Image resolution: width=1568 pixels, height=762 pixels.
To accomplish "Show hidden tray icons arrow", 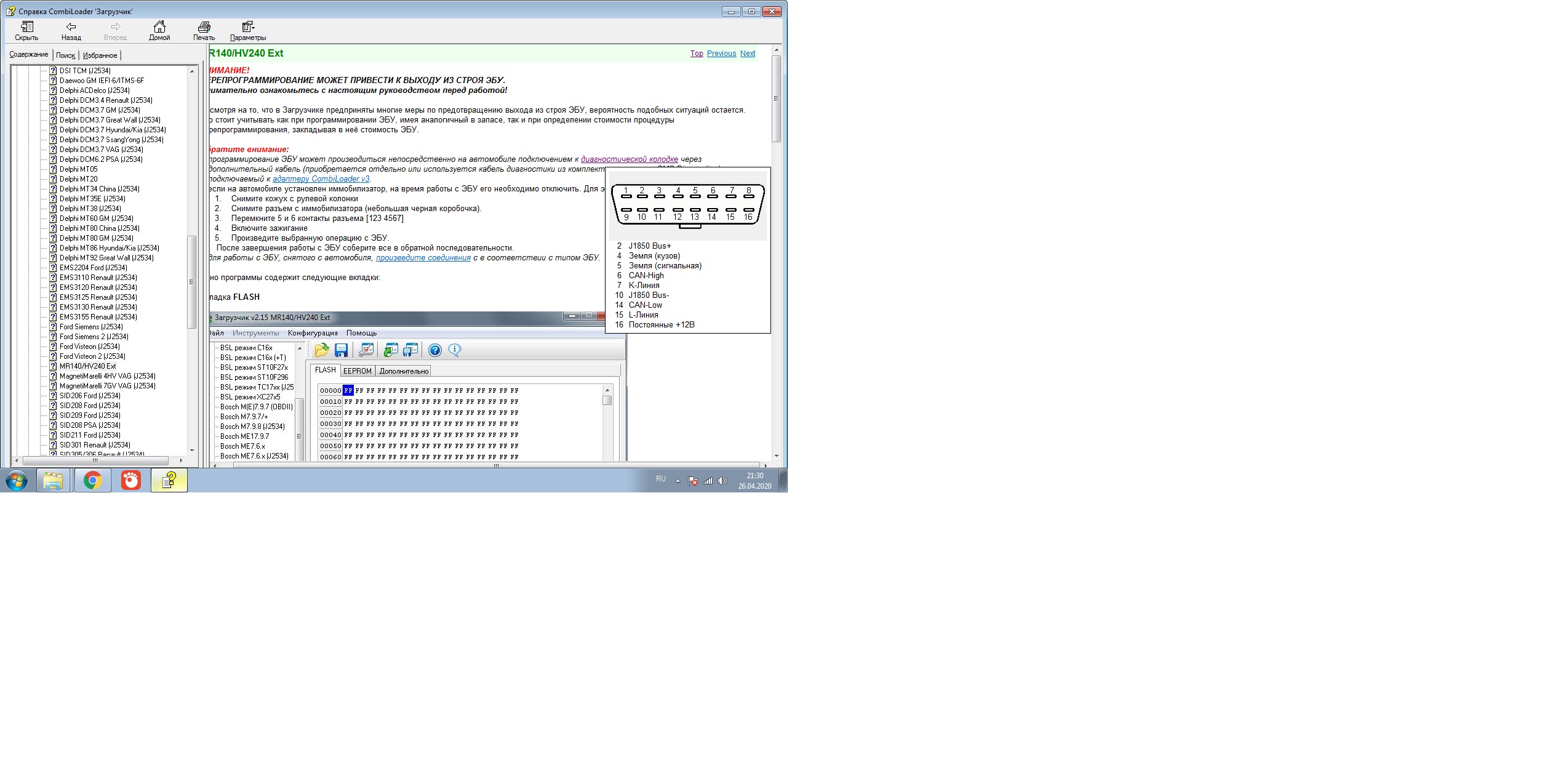I will 678,481.
